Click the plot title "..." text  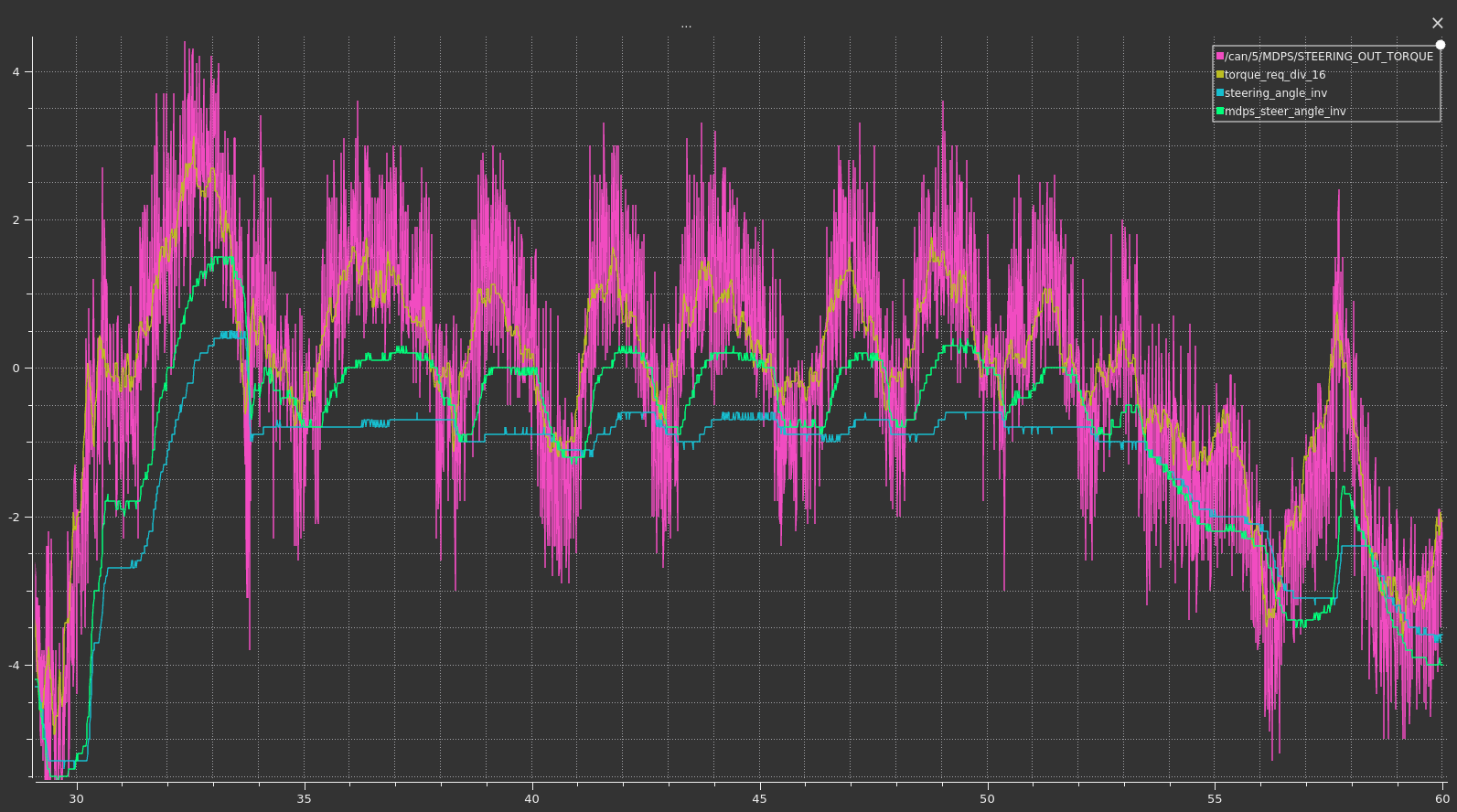tap(686, 25)
